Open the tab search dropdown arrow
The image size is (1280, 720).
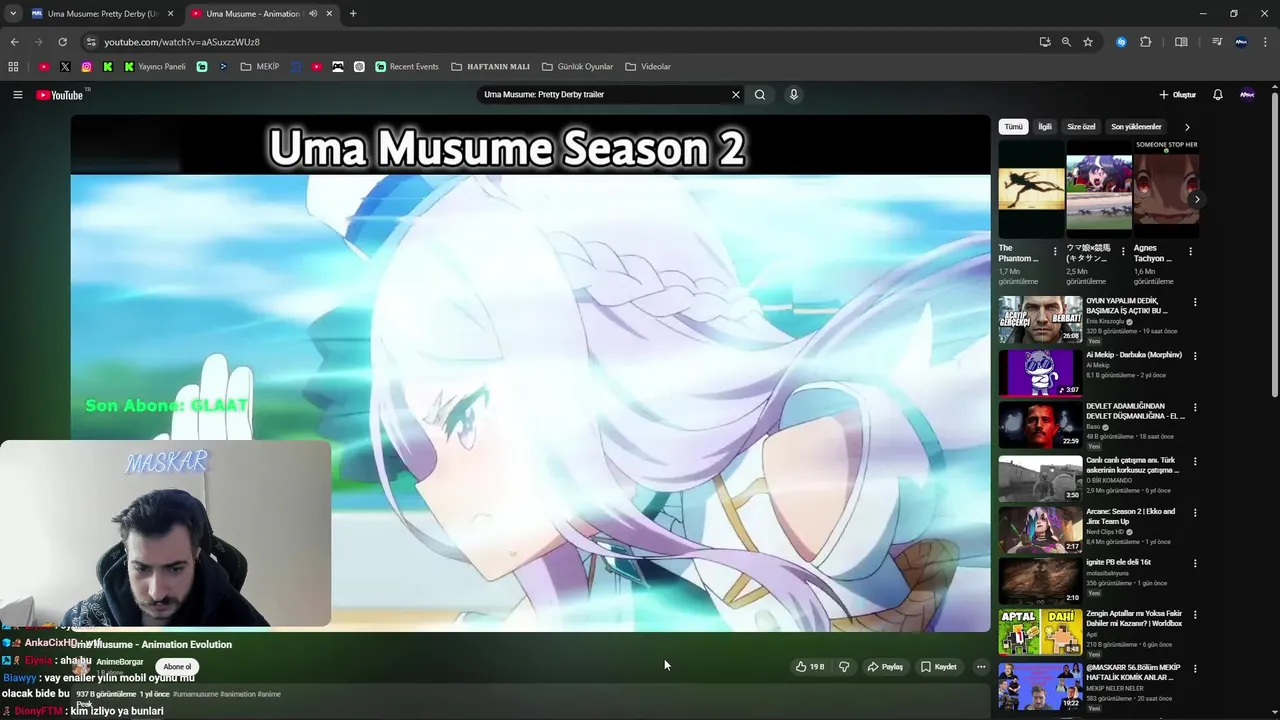(x=12, y=14)
